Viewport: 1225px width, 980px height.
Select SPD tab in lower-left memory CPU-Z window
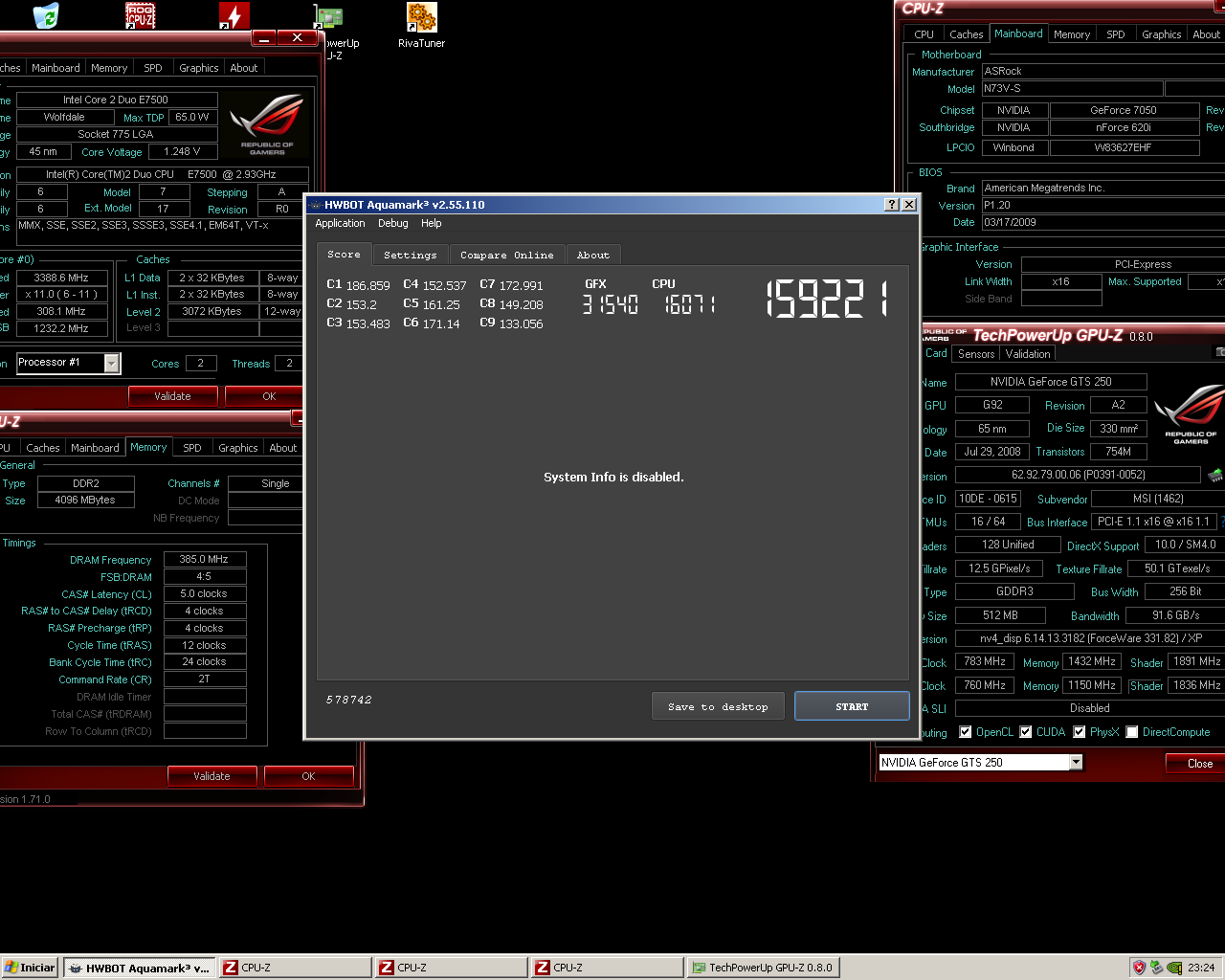[191, 448]
